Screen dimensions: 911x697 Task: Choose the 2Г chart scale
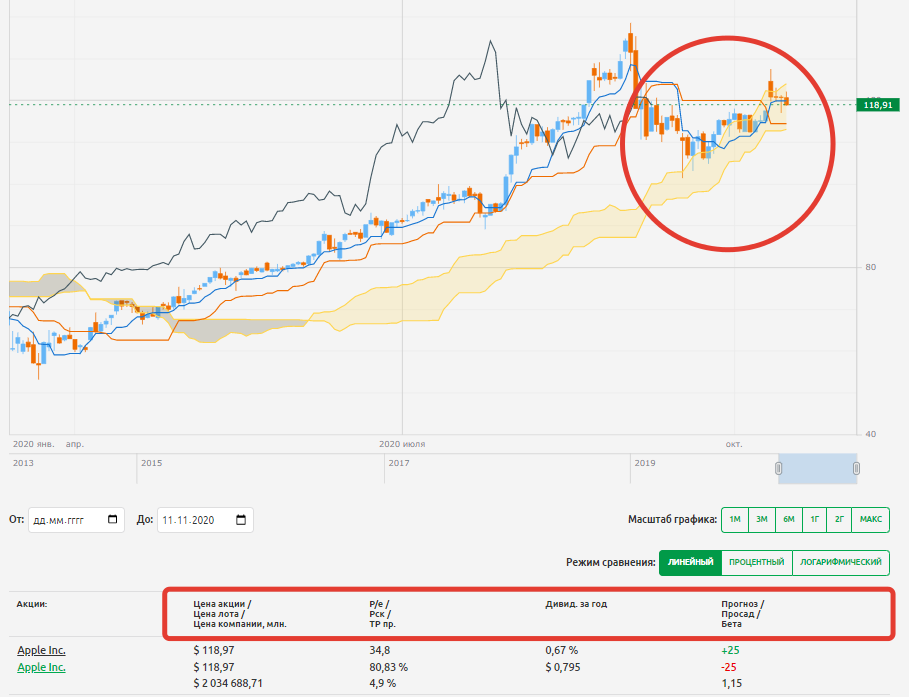pyautogui.click(x=839, y=519)
